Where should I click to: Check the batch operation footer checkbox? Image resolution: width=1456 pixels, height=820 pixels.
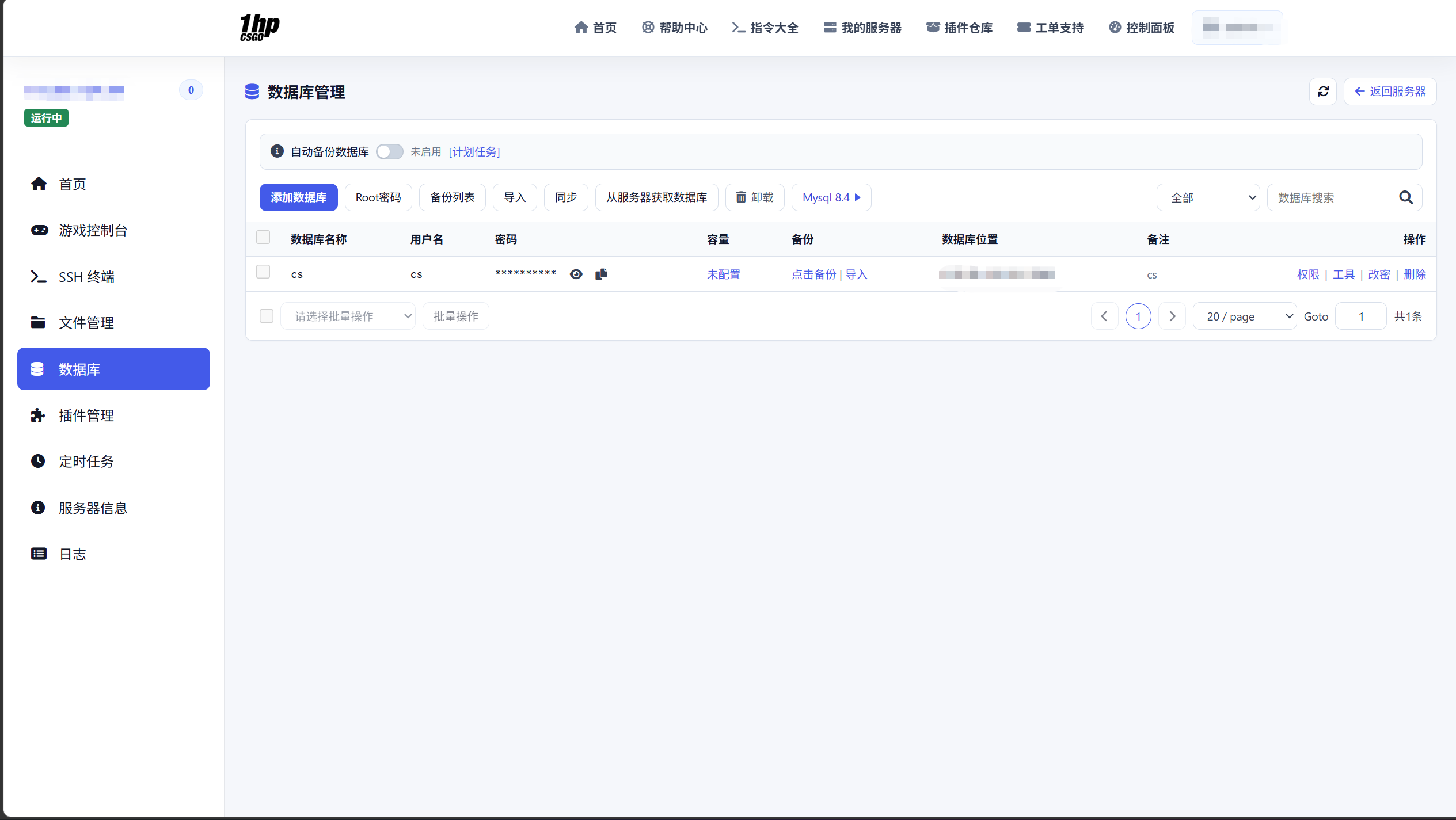point(267,316)
